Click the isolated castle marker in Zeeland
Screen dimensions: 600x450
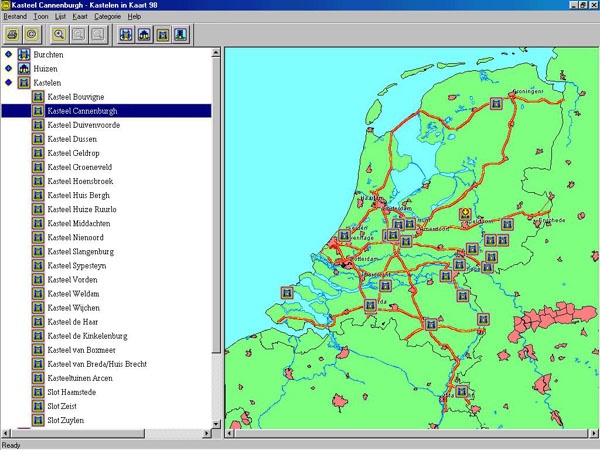pyautogui.click(x=287, y=293)
